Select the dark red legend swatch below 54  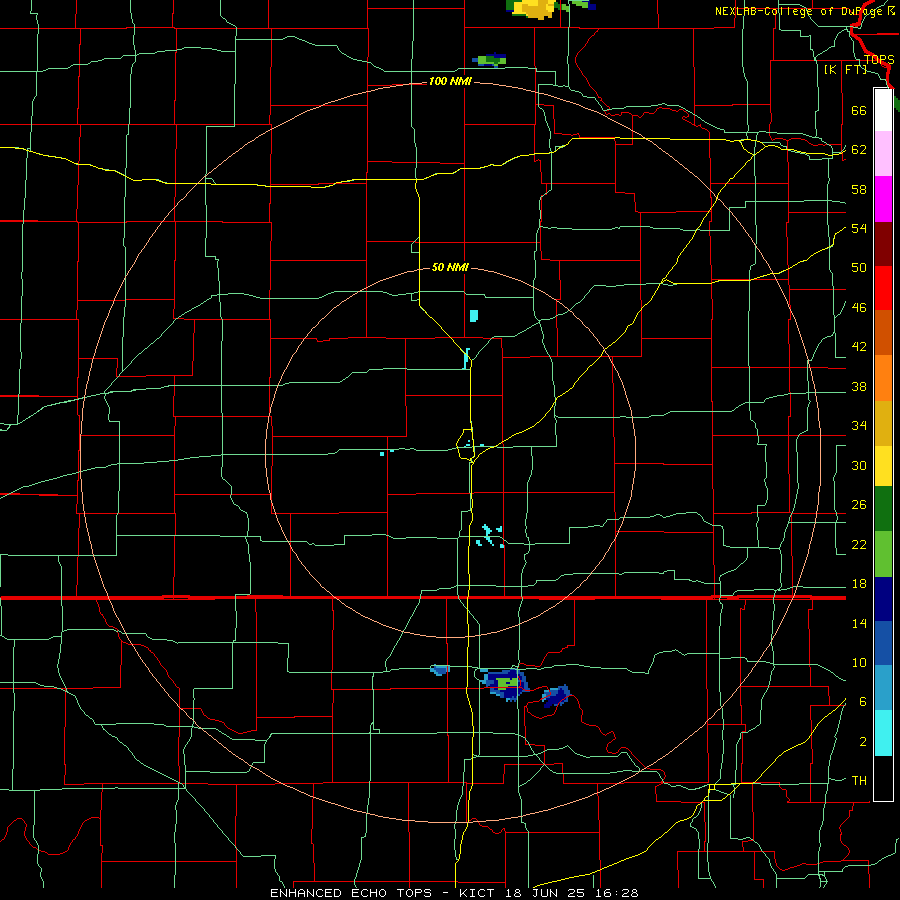pos(883,244)
